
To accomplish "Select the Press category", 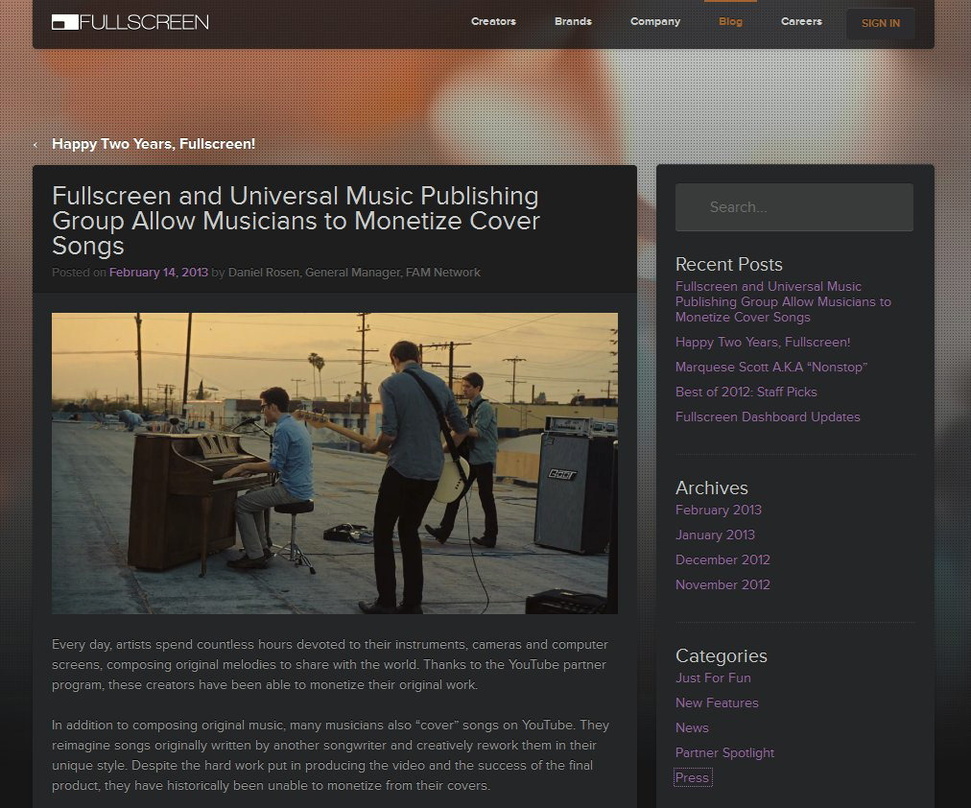I will 692,778.
